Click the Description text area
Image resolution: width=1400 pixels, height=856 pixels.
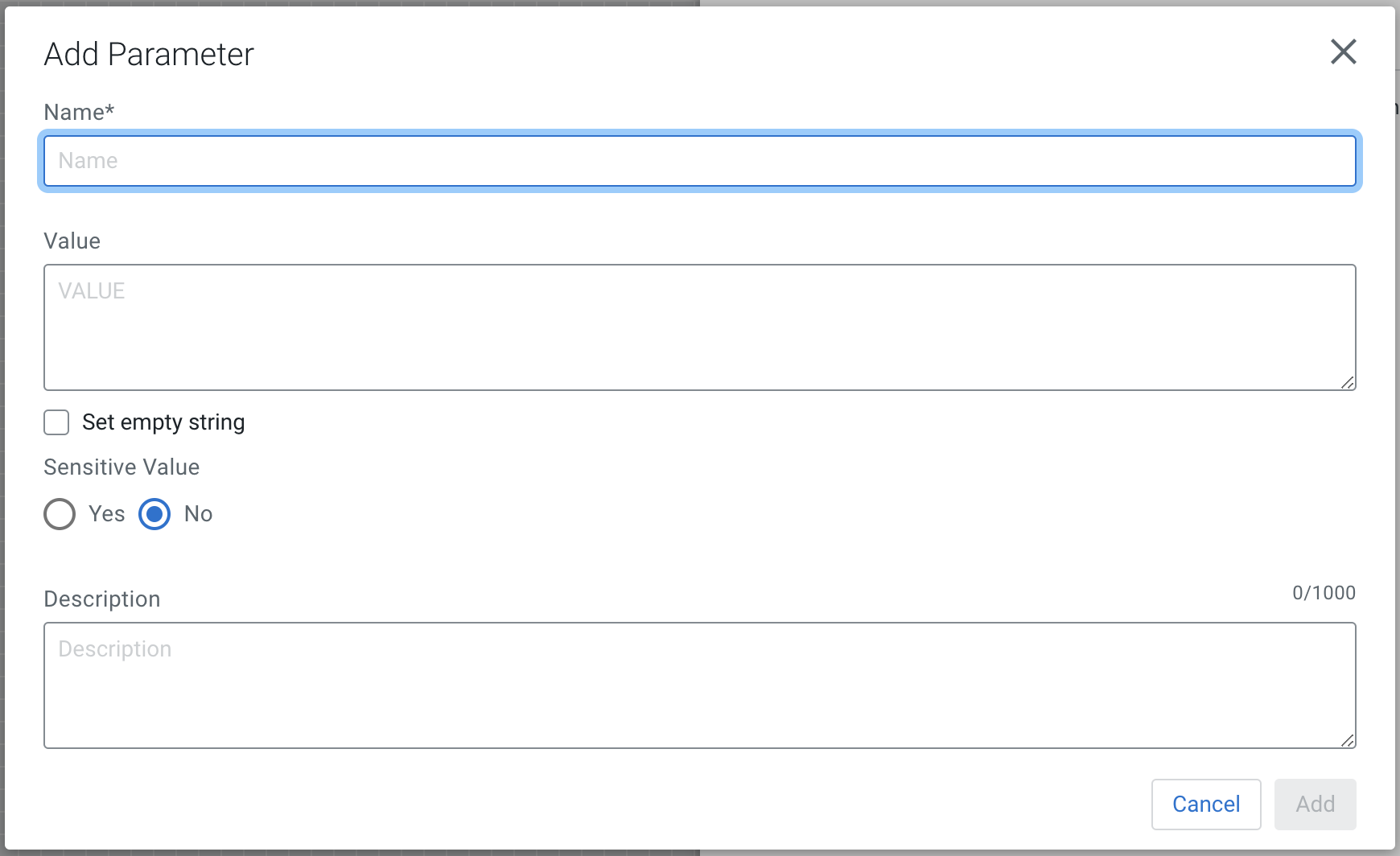pyautogui.click(x=699, y=685)
